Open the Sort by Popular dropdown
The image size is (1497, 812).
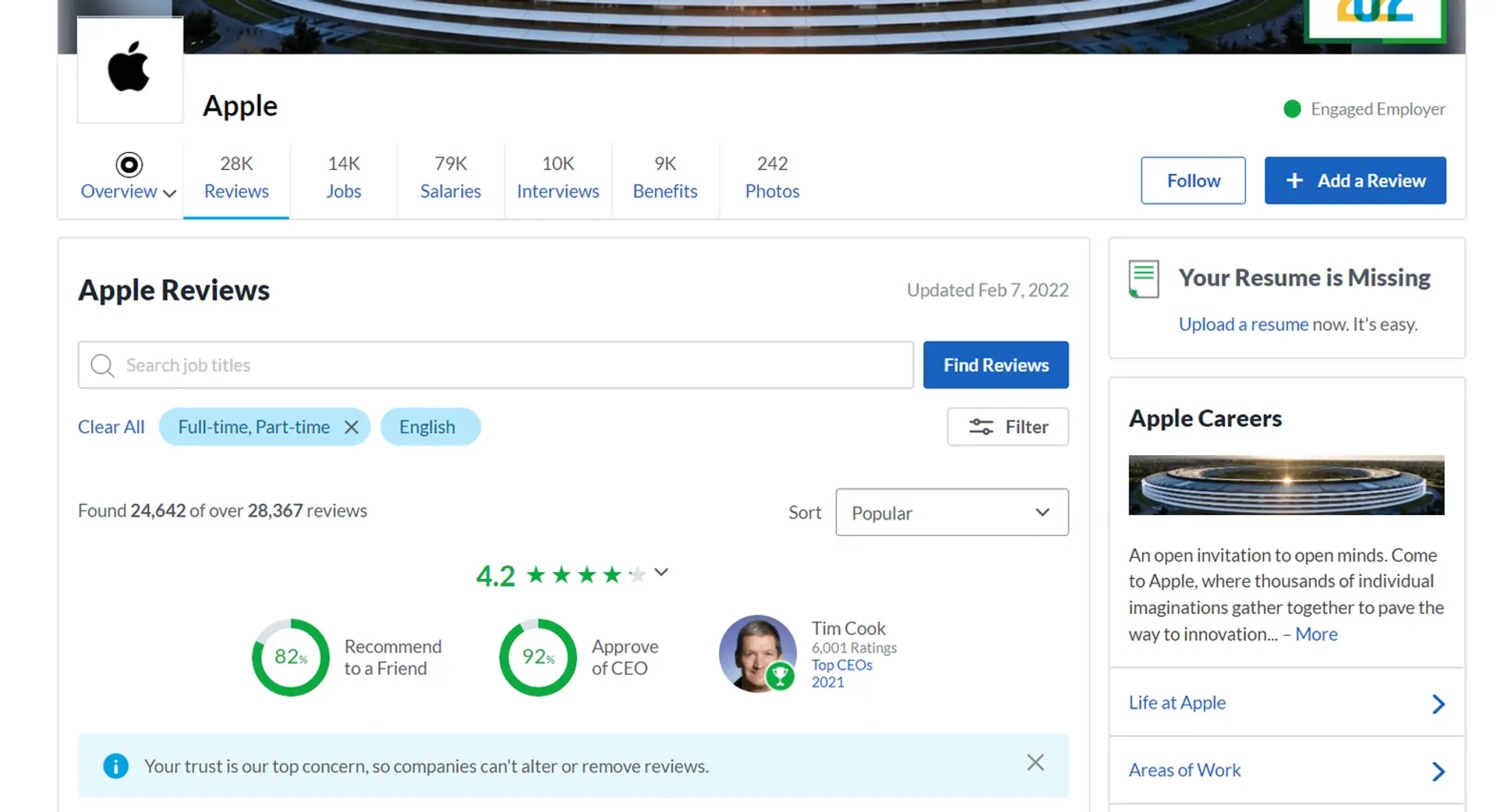tap(951, 513)
